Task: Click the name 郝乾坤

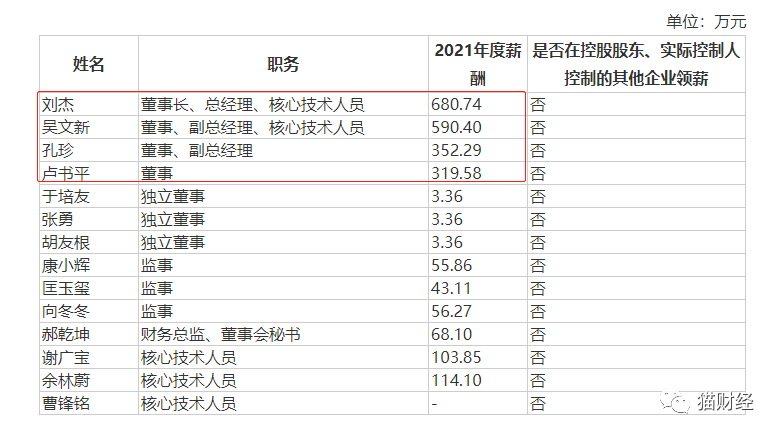Action: pos(65,335)
